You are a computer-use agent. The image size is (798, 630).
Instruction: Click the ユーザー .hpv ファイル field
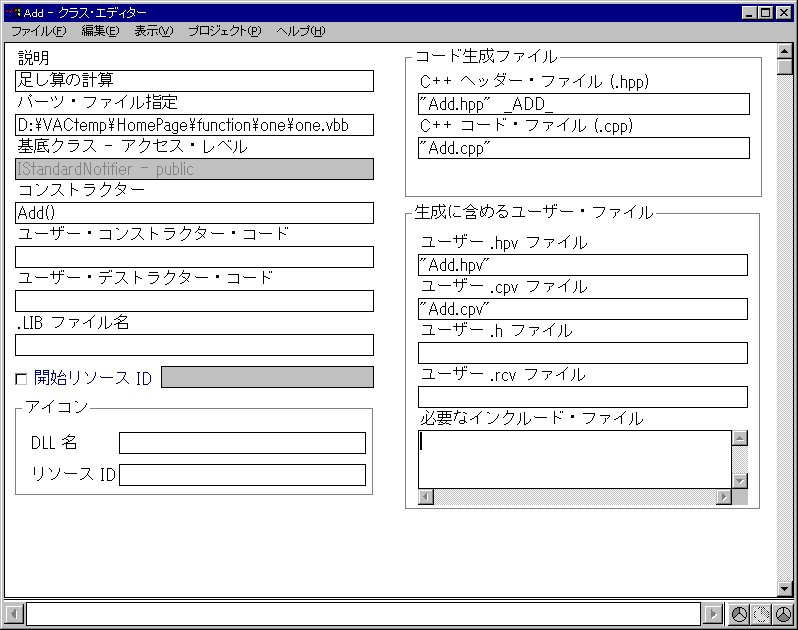click(583, 265)
